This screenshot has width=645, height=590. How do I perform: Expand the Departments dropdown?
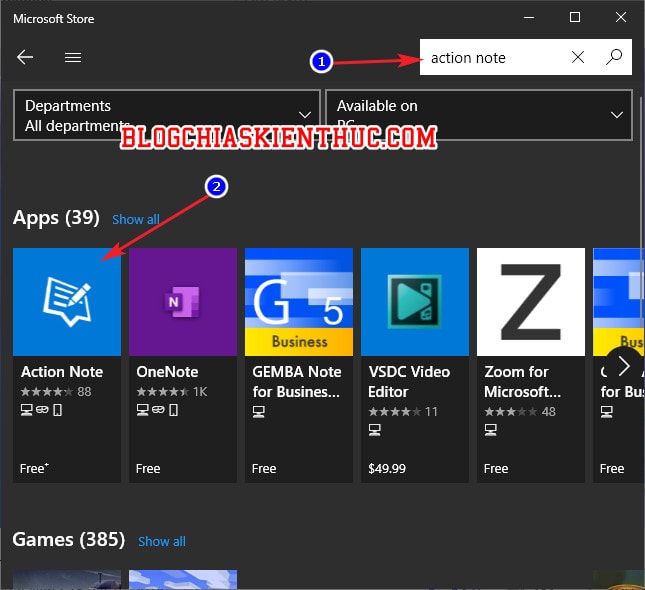click(x=167, y=115)
